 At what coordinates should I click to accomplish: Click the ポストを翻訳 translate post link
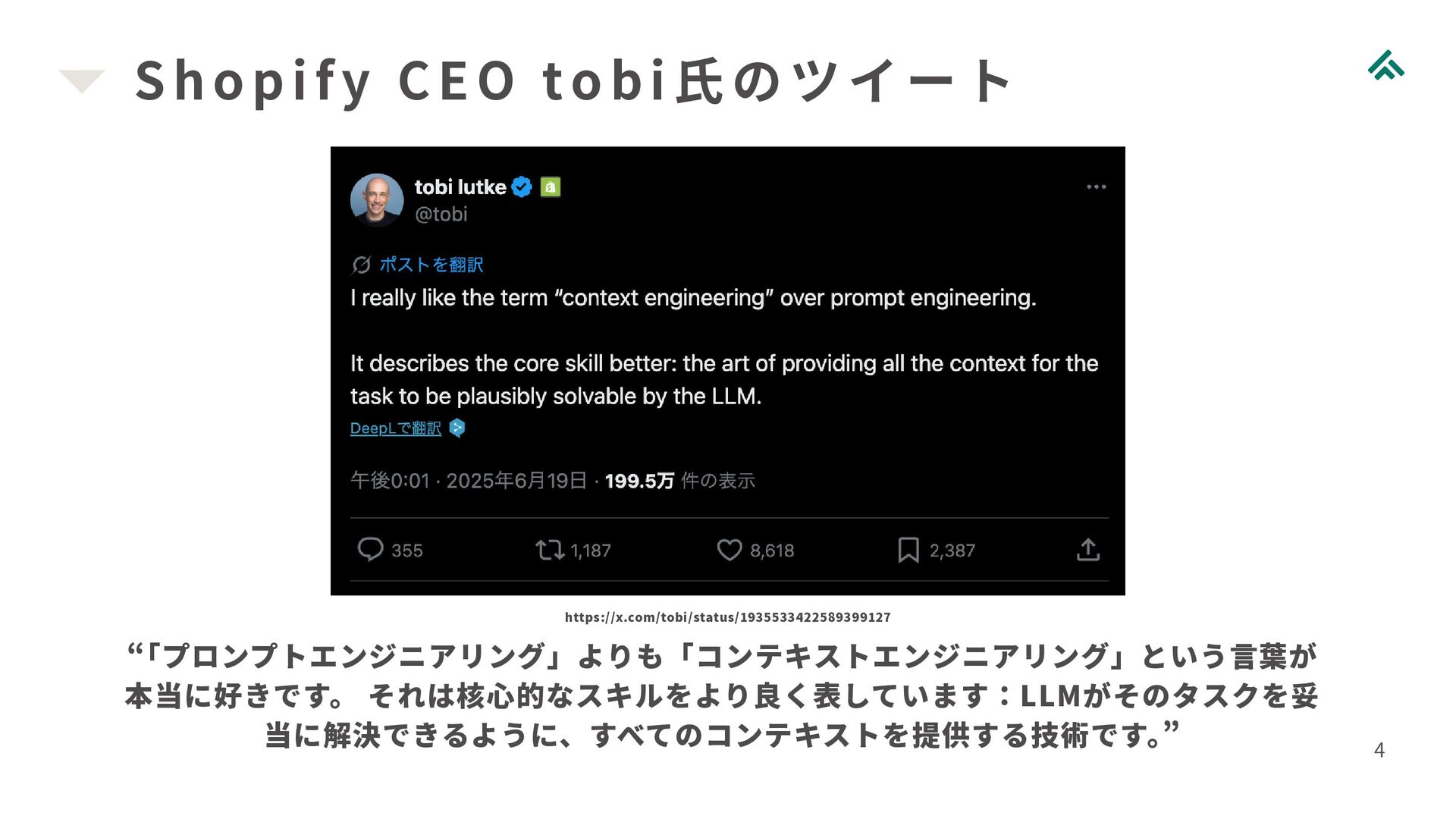431,265
